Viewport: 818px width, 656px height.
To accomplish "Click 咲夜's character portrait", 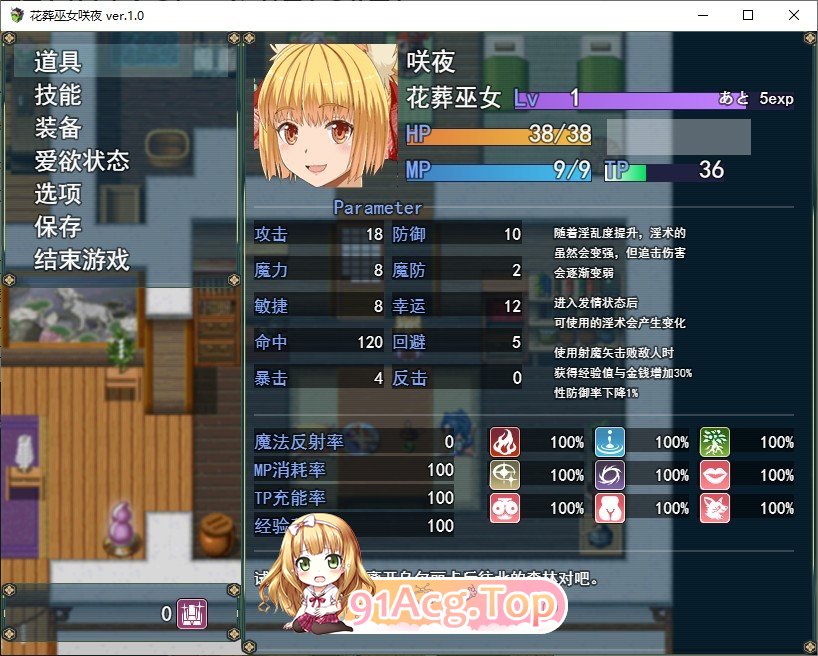I will coord(322,116).
